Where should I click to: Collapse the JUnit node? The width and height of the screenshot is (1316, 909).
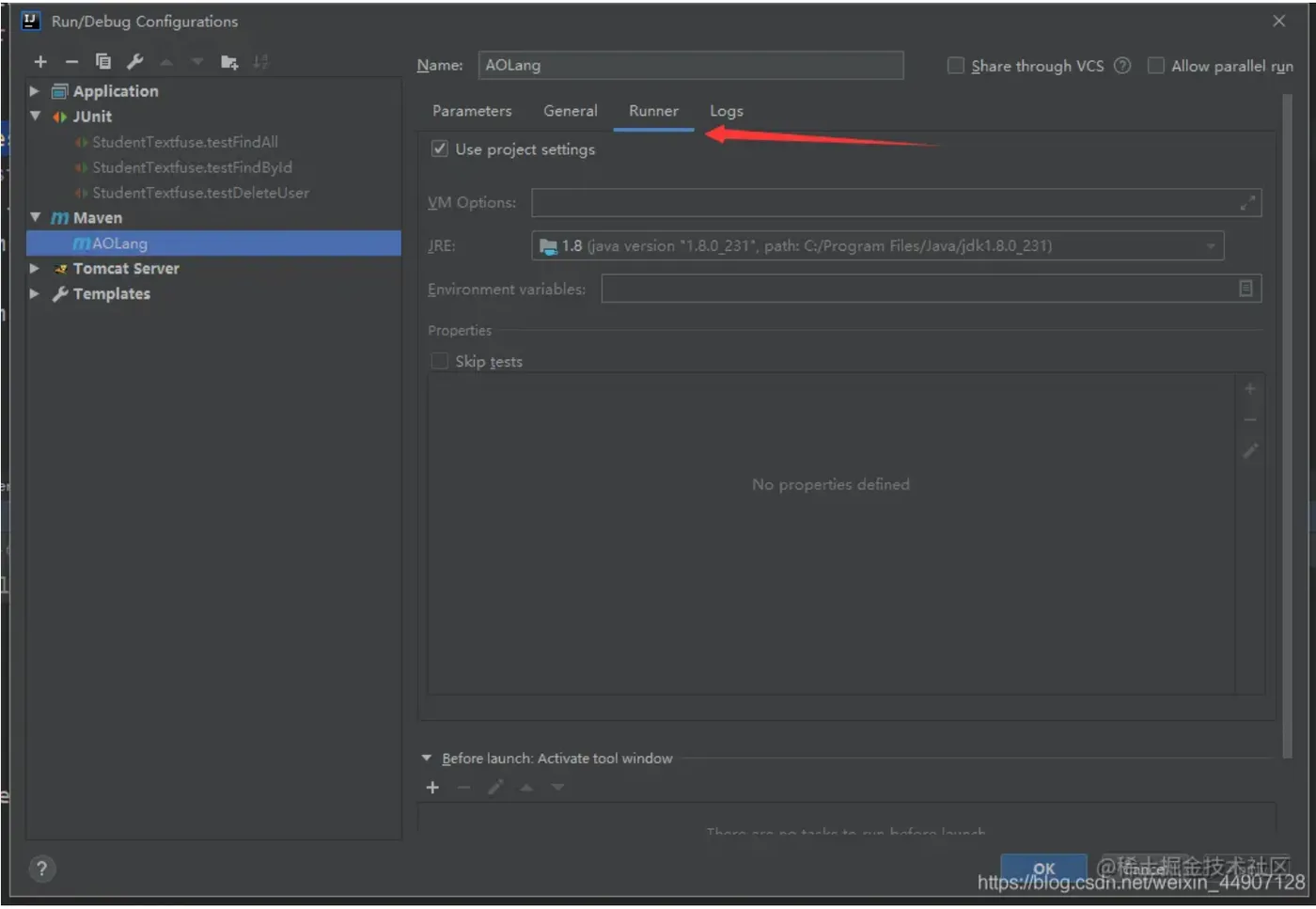(35, 117)
